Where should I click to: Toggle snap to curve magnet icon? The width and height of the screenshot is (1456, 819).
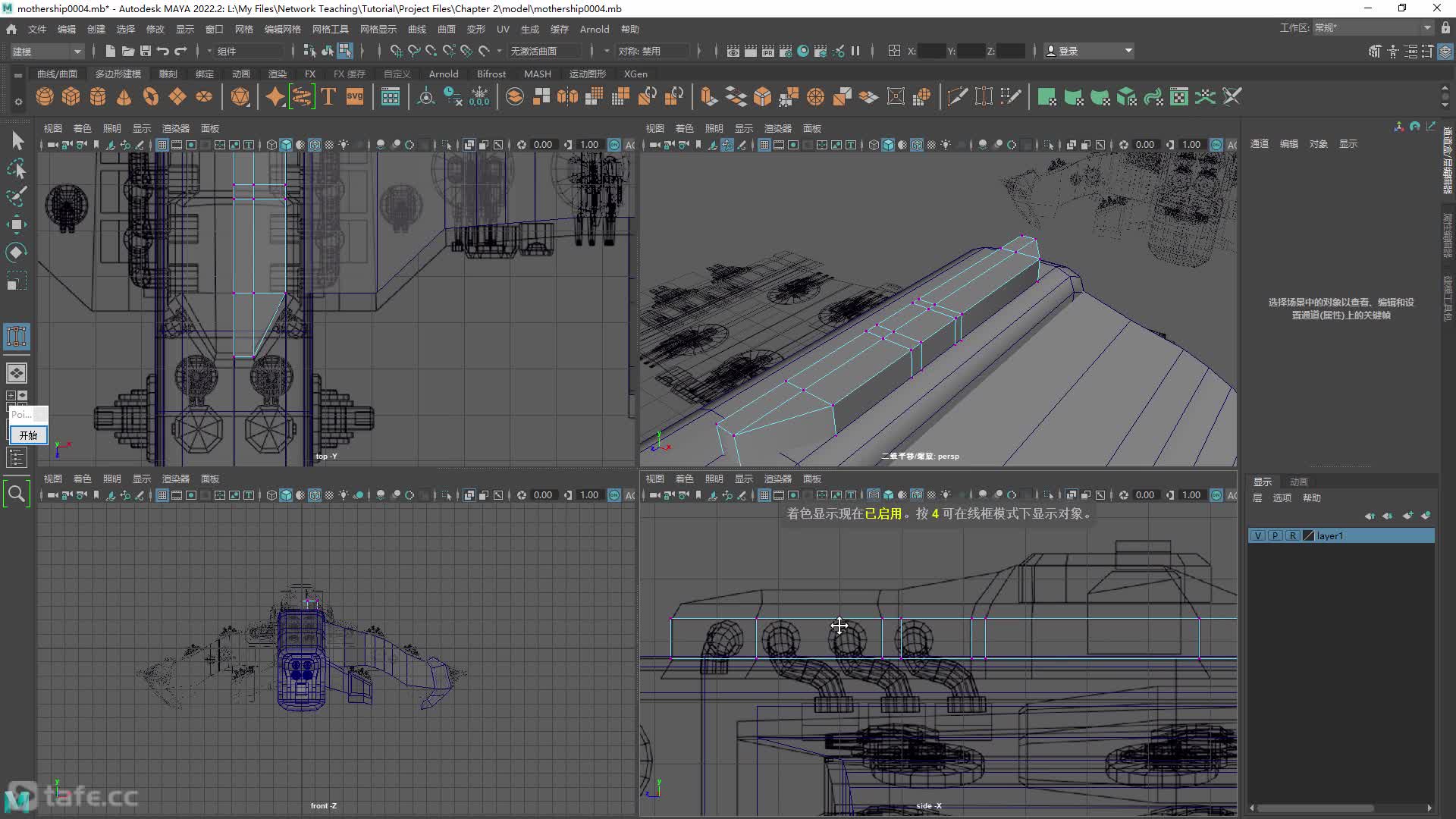coord(414,51)
